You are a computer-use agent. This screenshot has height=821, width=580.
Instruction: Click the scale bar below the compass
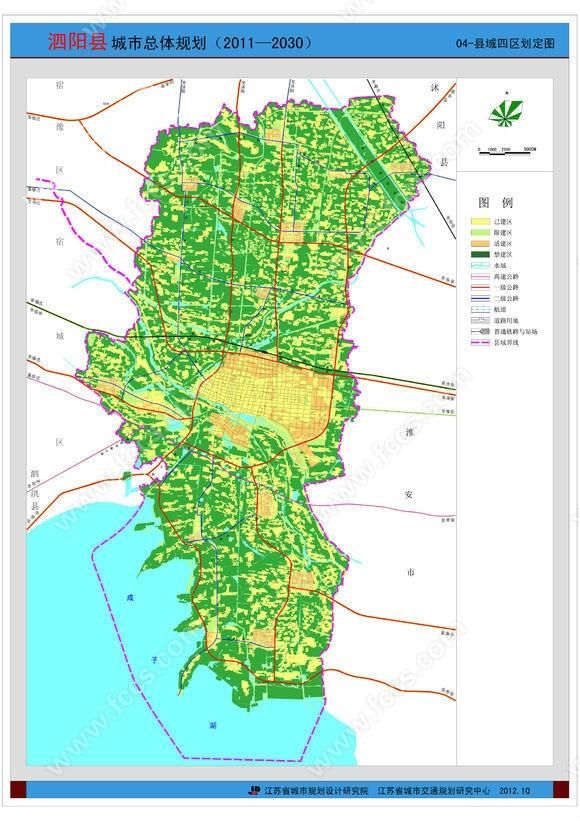coord(507,151)
